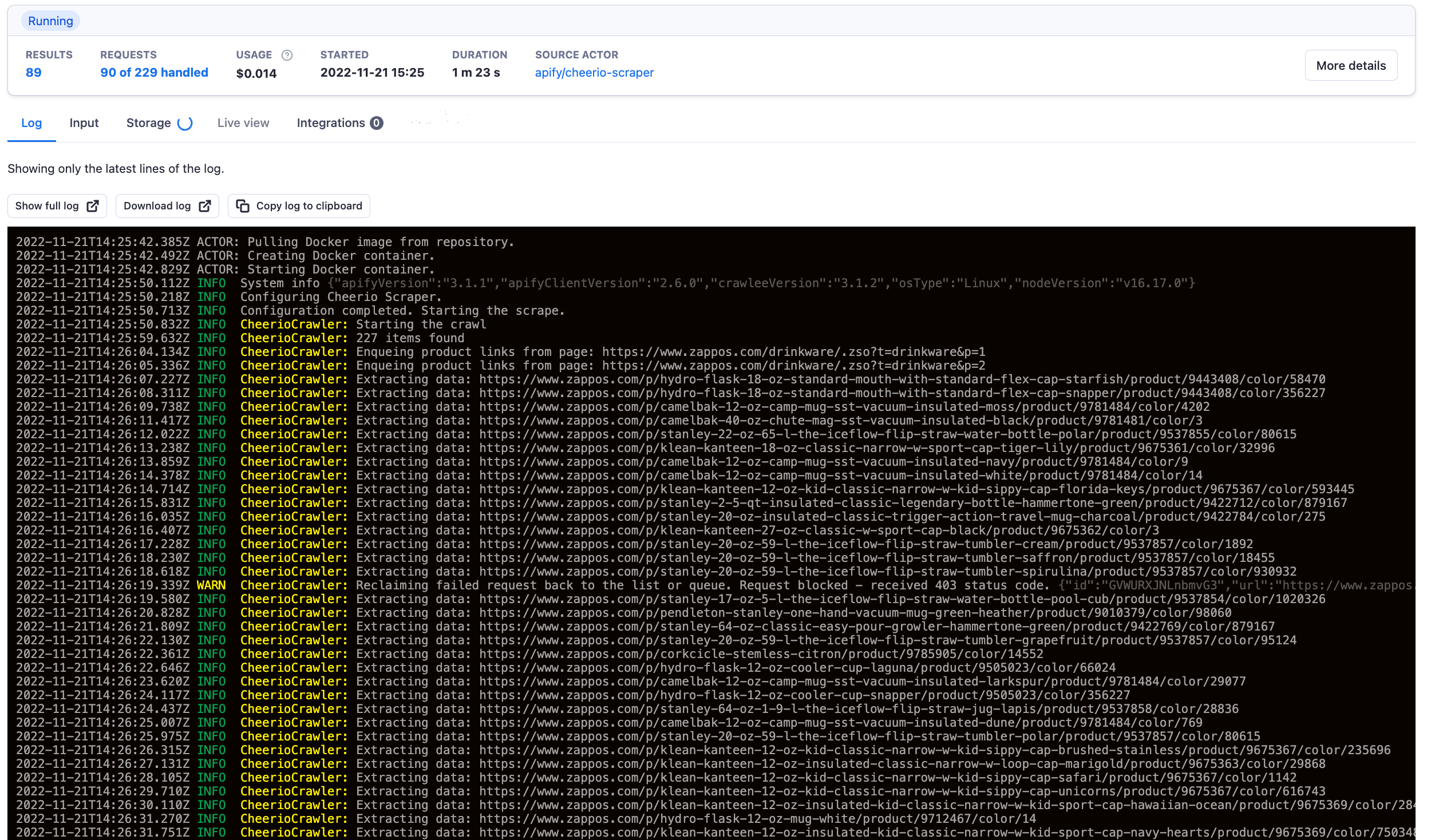Click the Results count 89 link
Screen dimensions: 1431x840
33,72
